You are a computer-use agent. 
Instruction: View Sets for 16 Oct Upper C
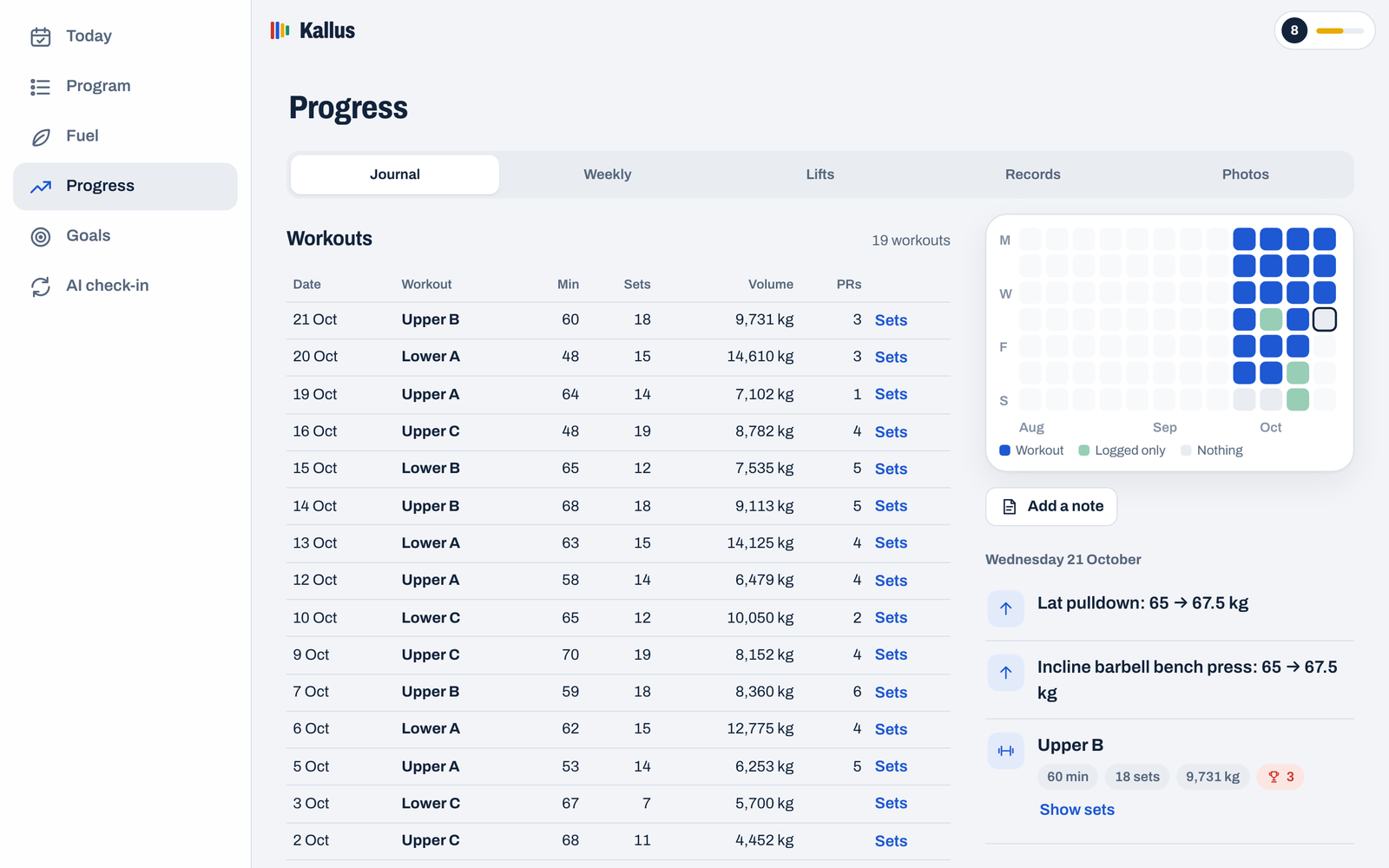pos(891,432)
